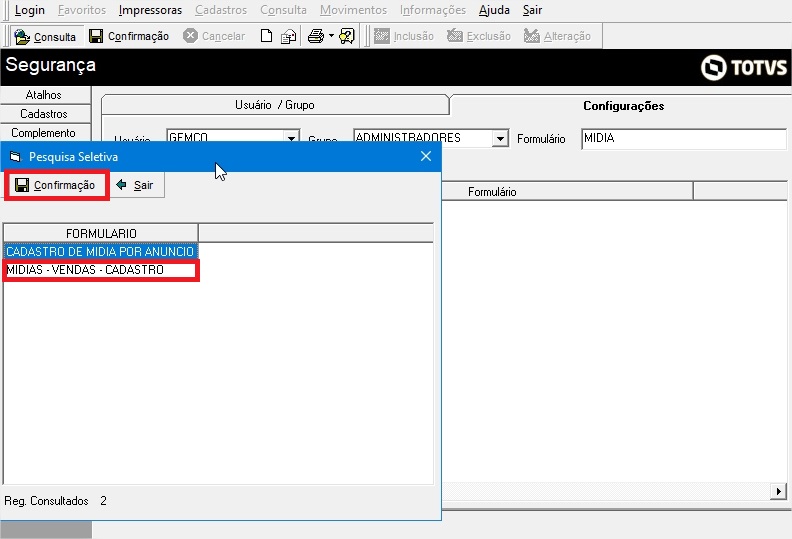Close the Pesquisa Seletiva dialog

pos(426,157)
